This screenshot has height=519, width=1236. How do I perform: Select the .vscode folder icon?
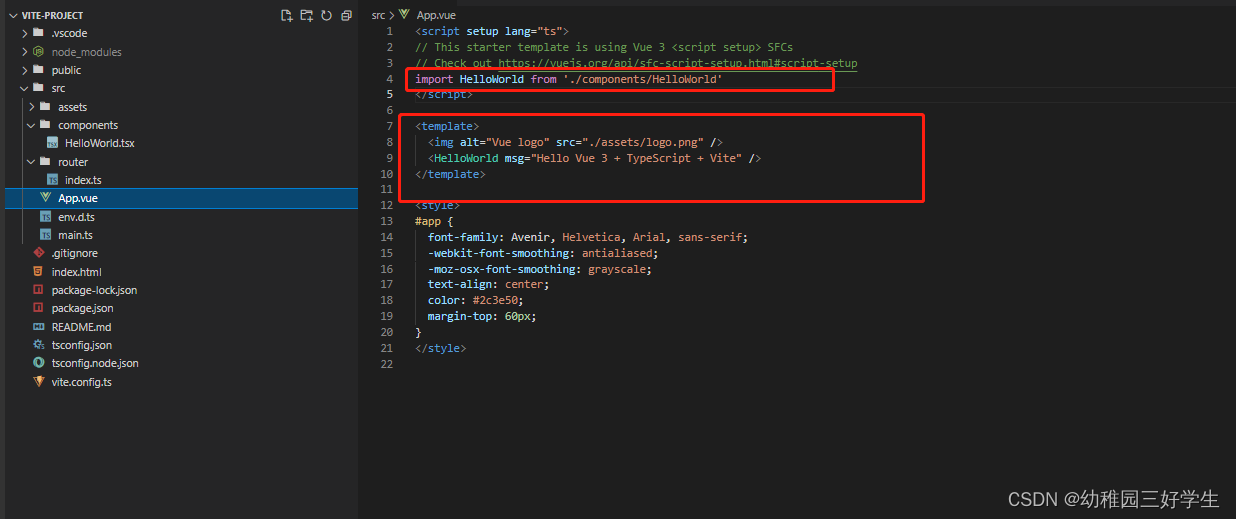click(39, 33)
